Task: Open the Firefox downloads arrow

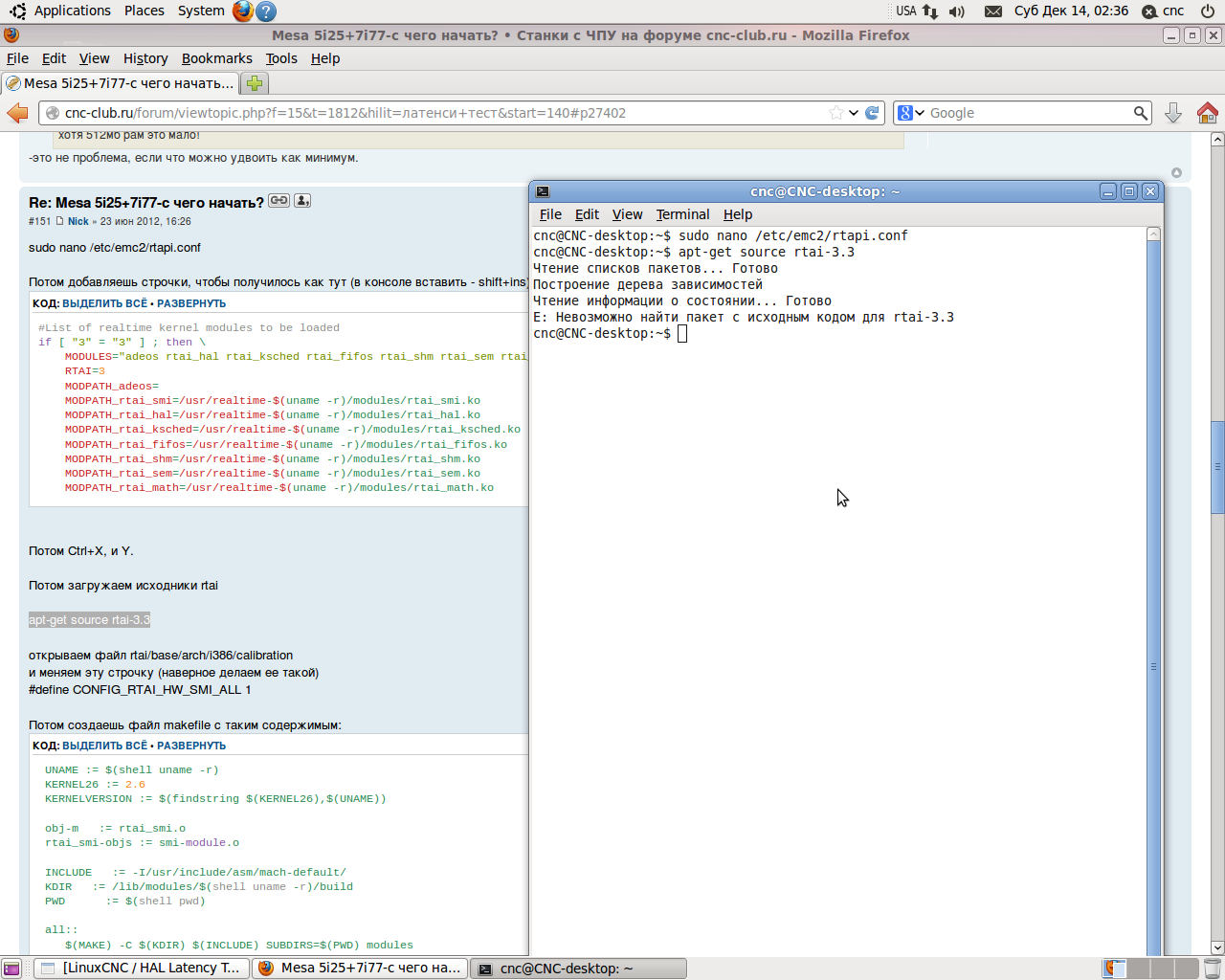Action: coord(1173,113)
